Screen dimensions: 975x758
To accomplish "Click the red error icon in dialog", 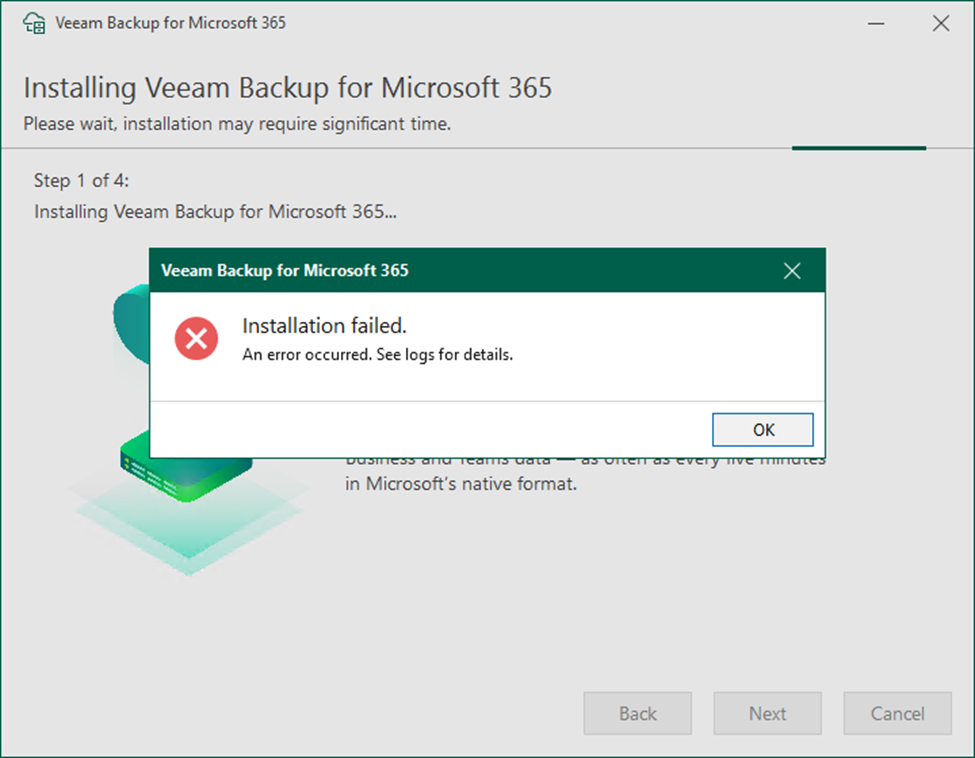I will pyautogui.click(x=196, y=339).
